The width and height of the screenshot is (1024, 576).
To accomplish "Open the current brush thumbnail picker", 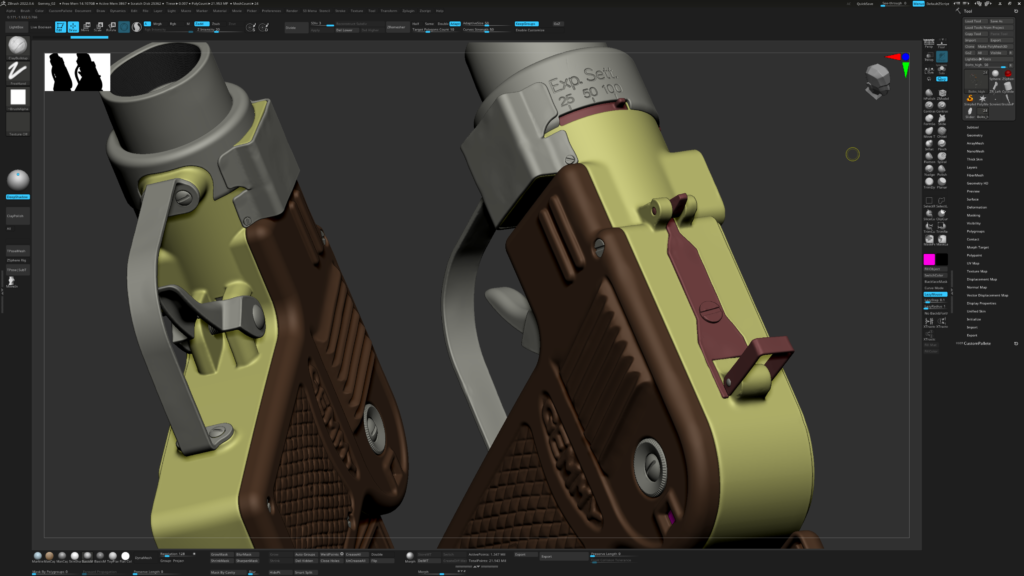I will tap(17, 46).
